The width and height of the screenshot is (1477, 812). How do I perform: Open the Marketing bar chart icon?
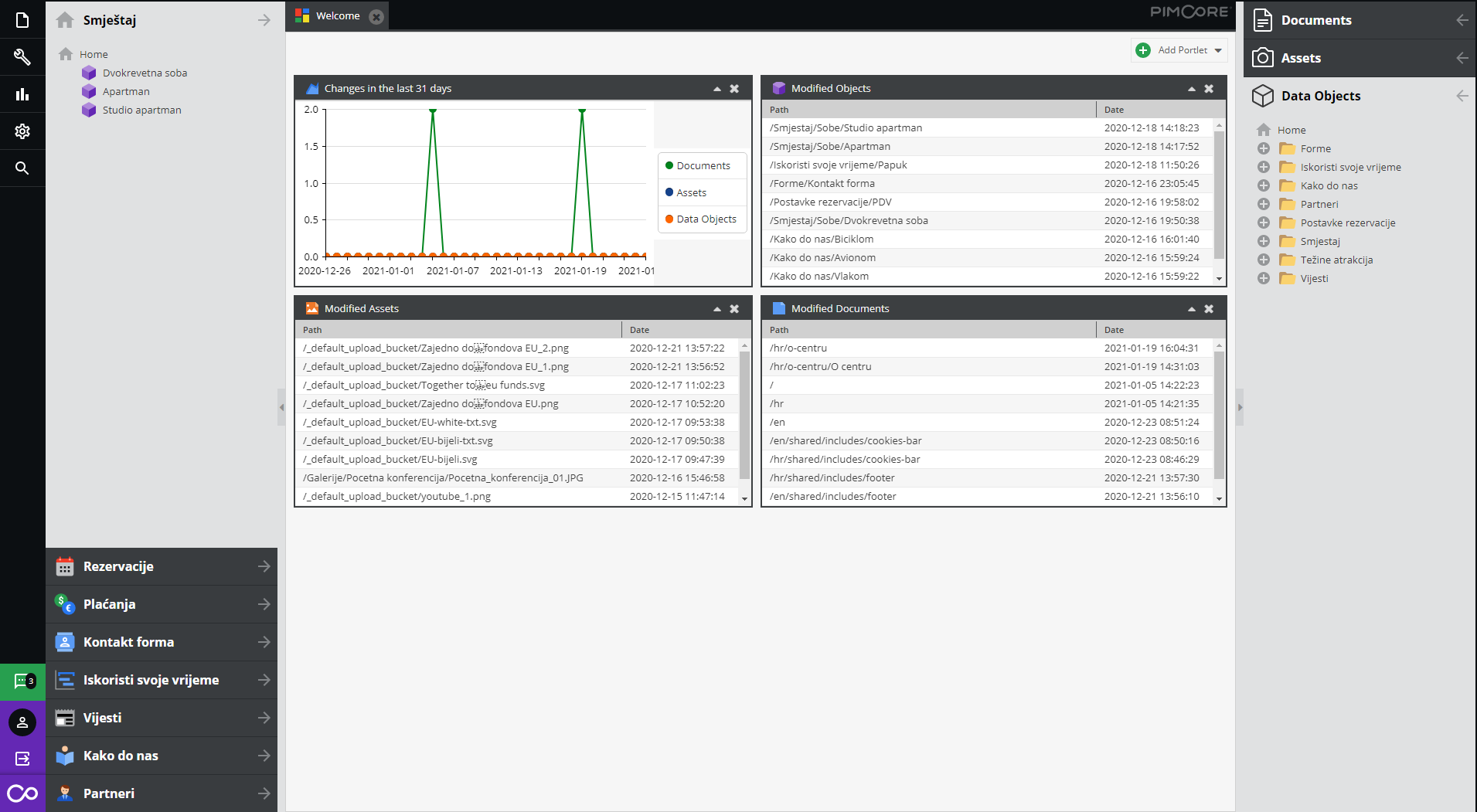pyautogui.click(x=22, y=94)
